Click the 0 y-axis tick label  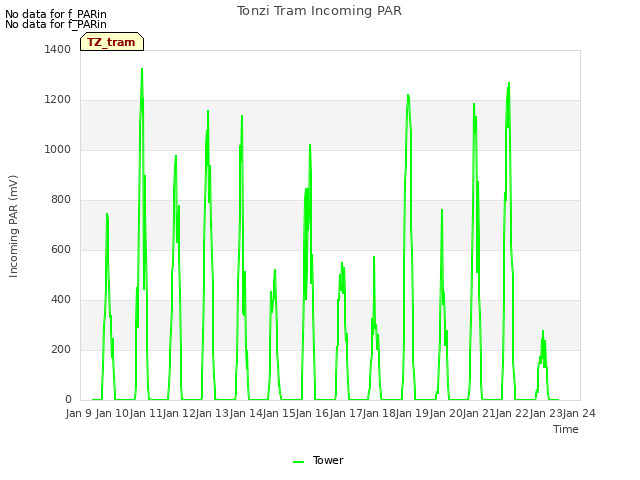tap(68, 400)
